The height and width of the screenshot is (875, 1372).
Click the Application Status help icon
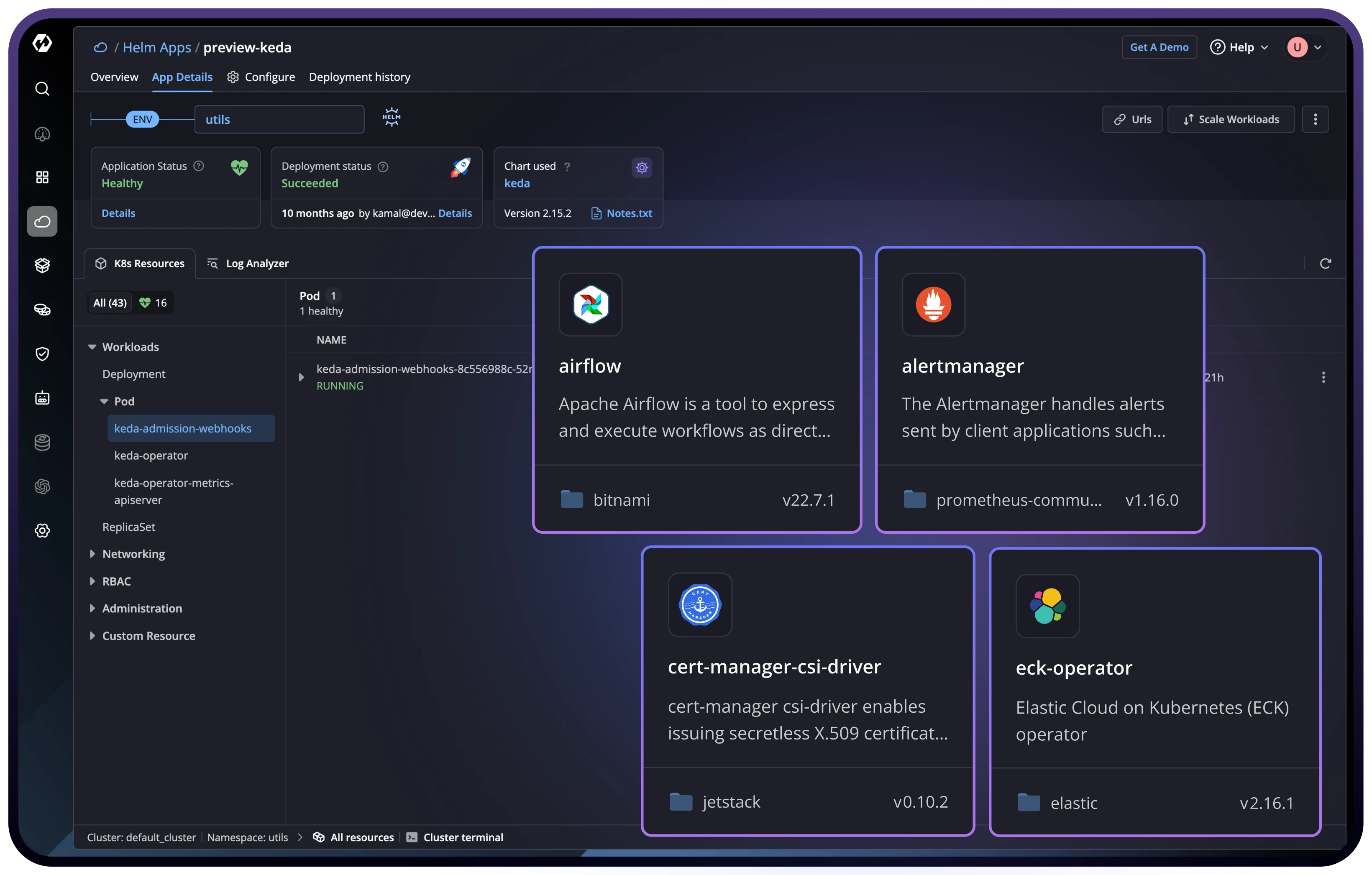click(199, 166)
